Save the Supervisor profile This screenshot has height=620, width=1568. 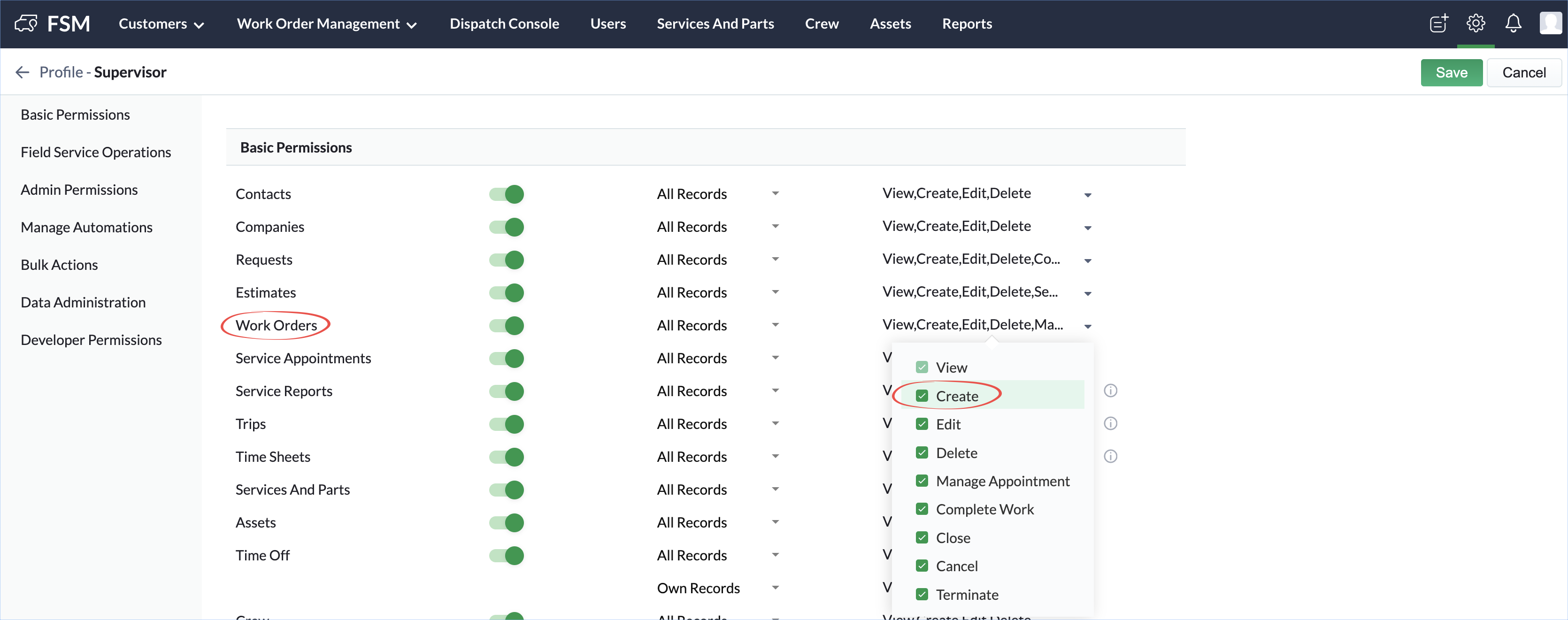(1451, 73)
